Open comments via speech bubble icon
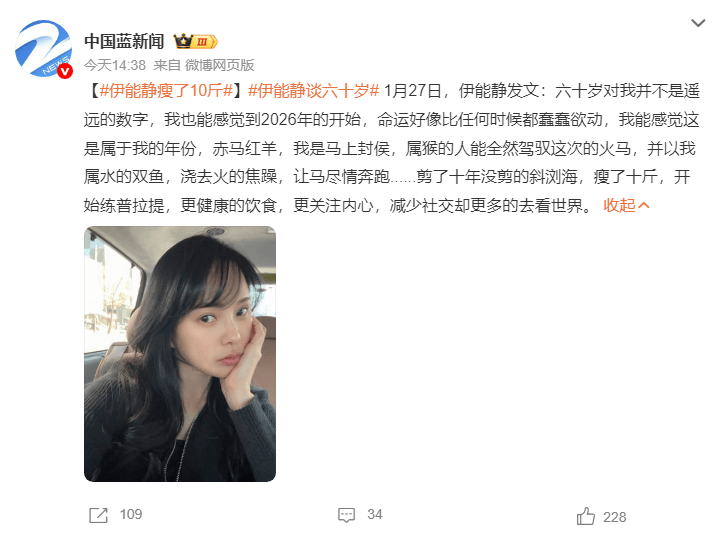 346,515
